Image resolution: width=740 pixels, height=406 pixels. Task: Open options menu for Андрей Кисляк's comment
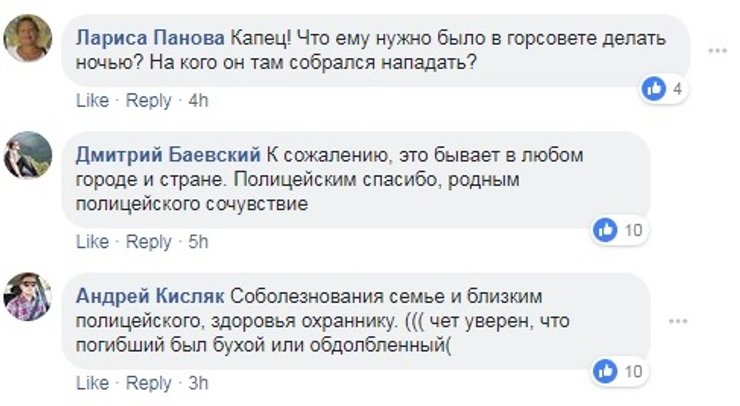pos(679,321)
